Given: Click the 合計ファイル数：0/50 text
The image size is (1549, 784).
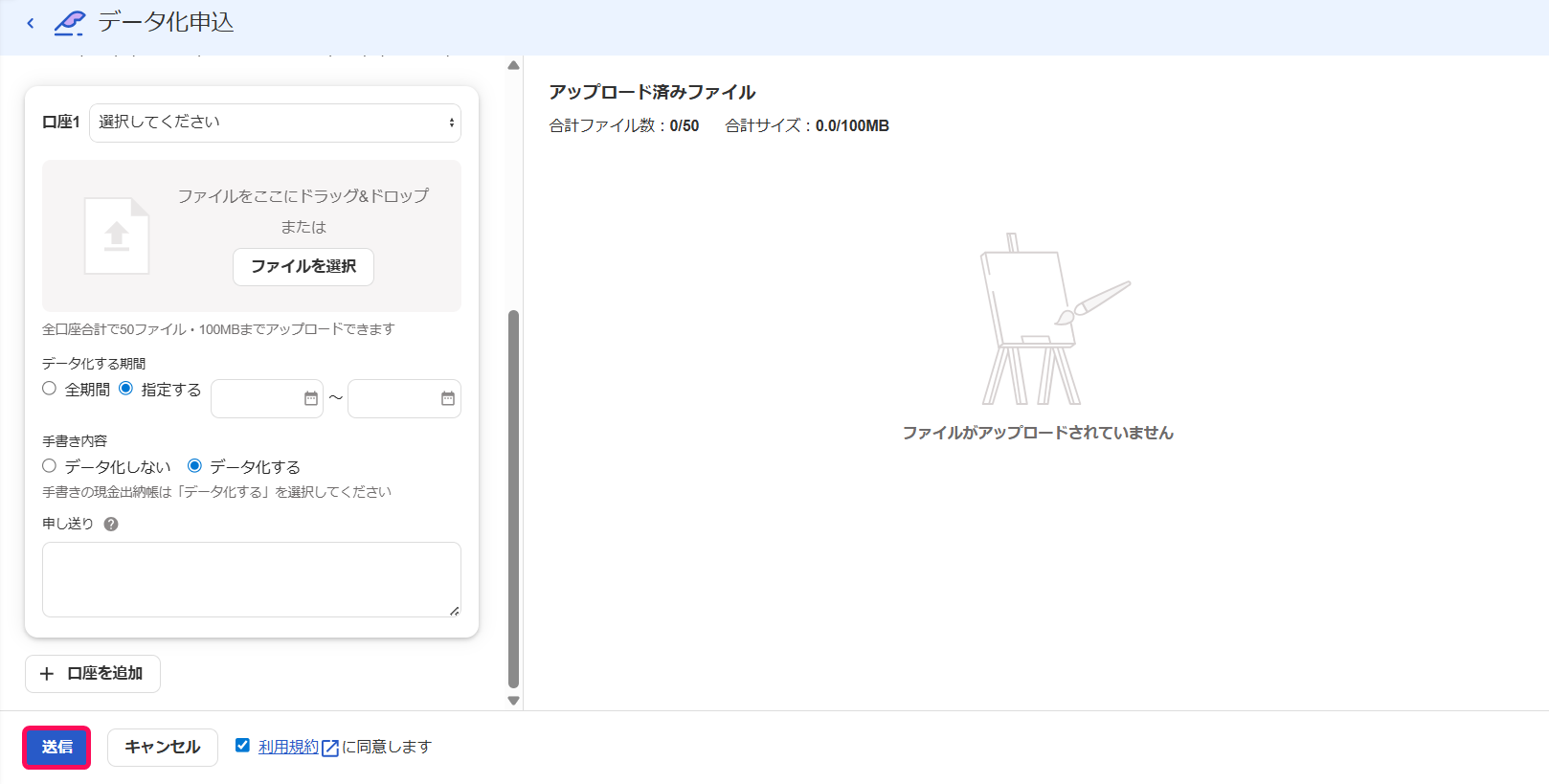Looking at the screenshot, I should [x=624, y=125].
